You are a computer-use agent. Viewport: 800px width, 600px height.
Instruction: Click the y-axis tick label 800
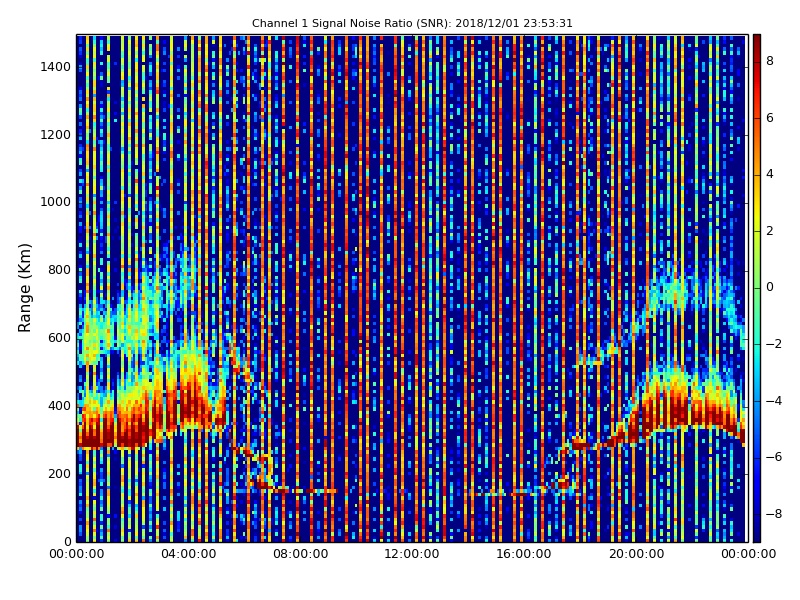(59, 270)
